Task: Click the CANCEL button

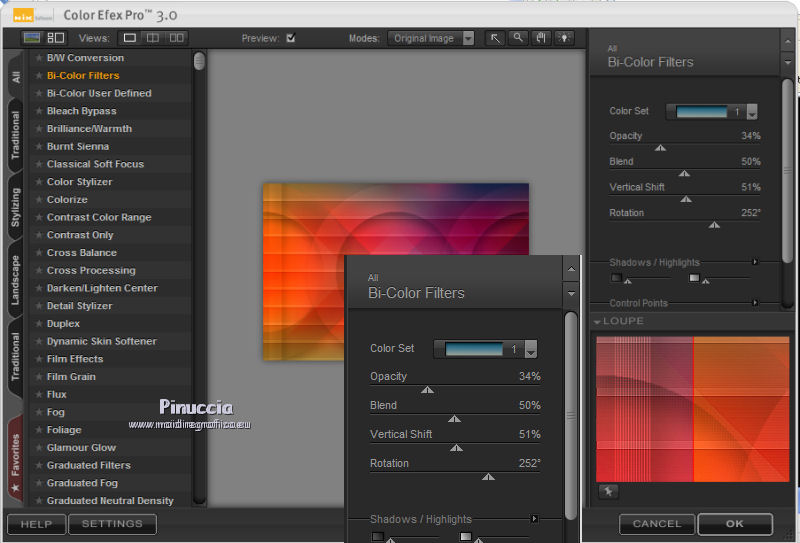Action: coord(657,524)
